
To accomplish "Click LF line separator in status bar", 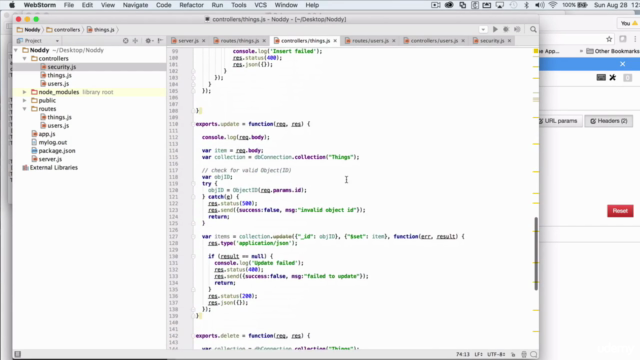I will pyautogui.click(x=478, y=354).
